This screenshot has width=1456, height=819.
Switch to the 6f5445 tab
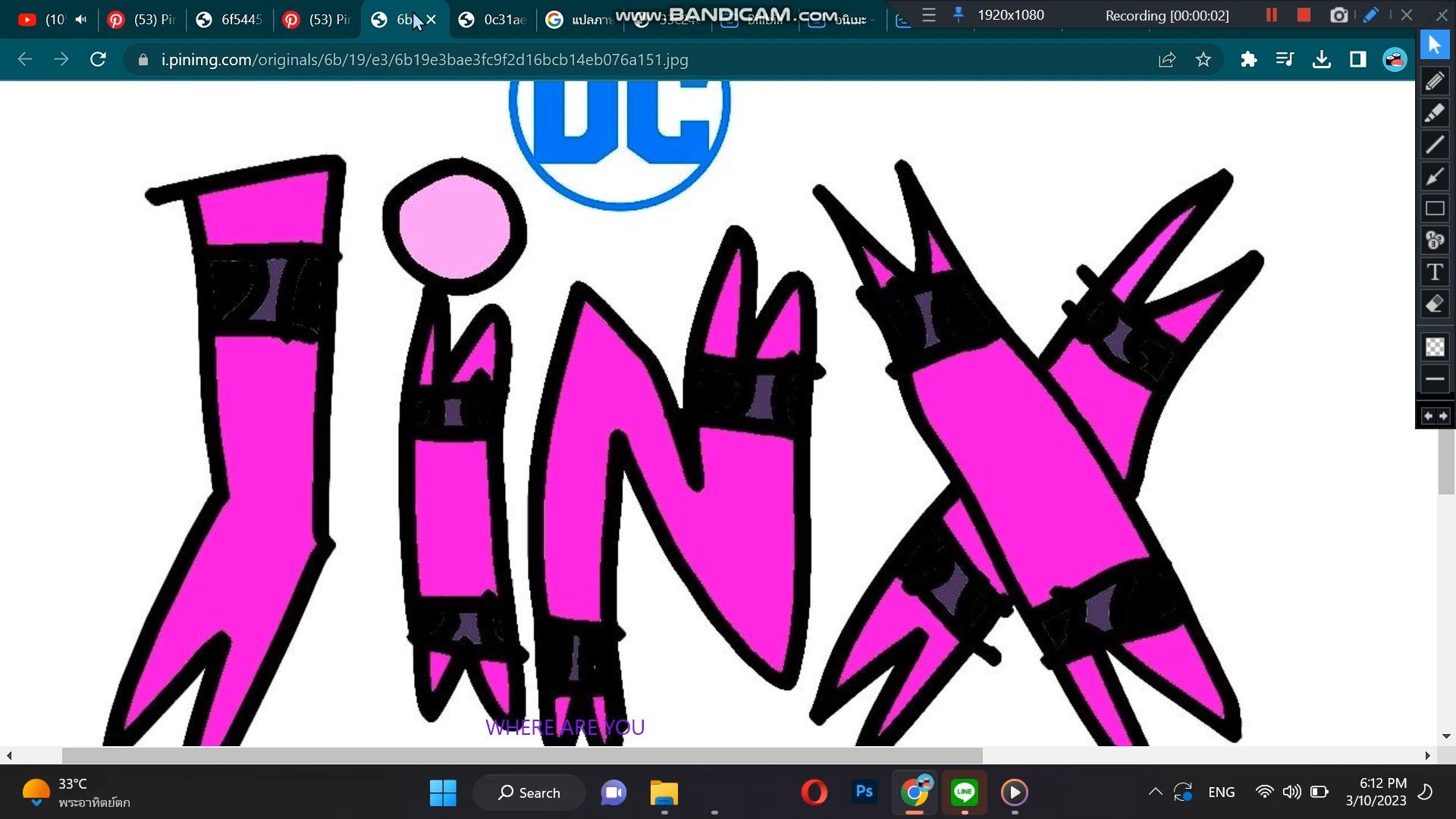[229, 20]
